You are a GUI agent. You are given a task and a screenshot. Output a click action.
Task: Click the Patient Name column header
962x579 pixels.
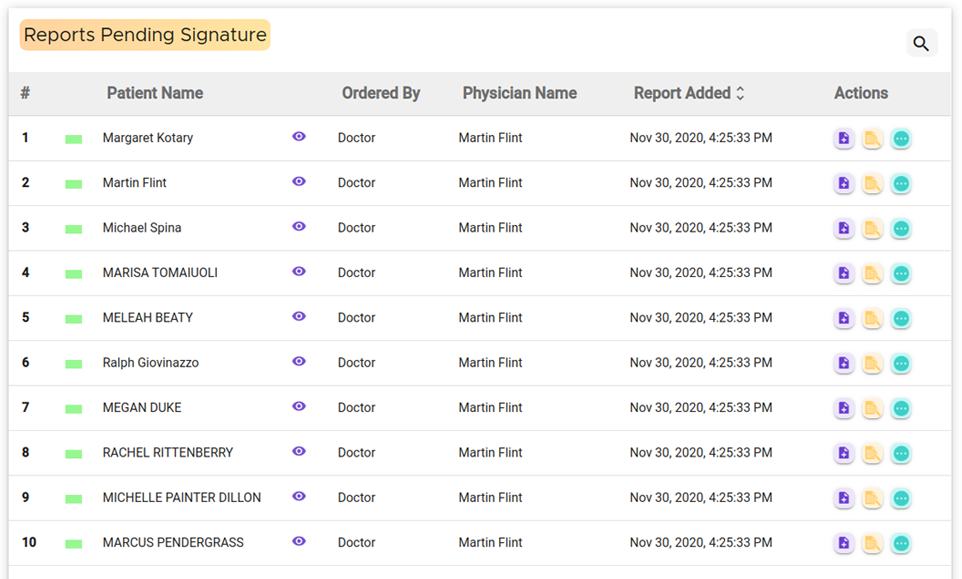[155, 93]
